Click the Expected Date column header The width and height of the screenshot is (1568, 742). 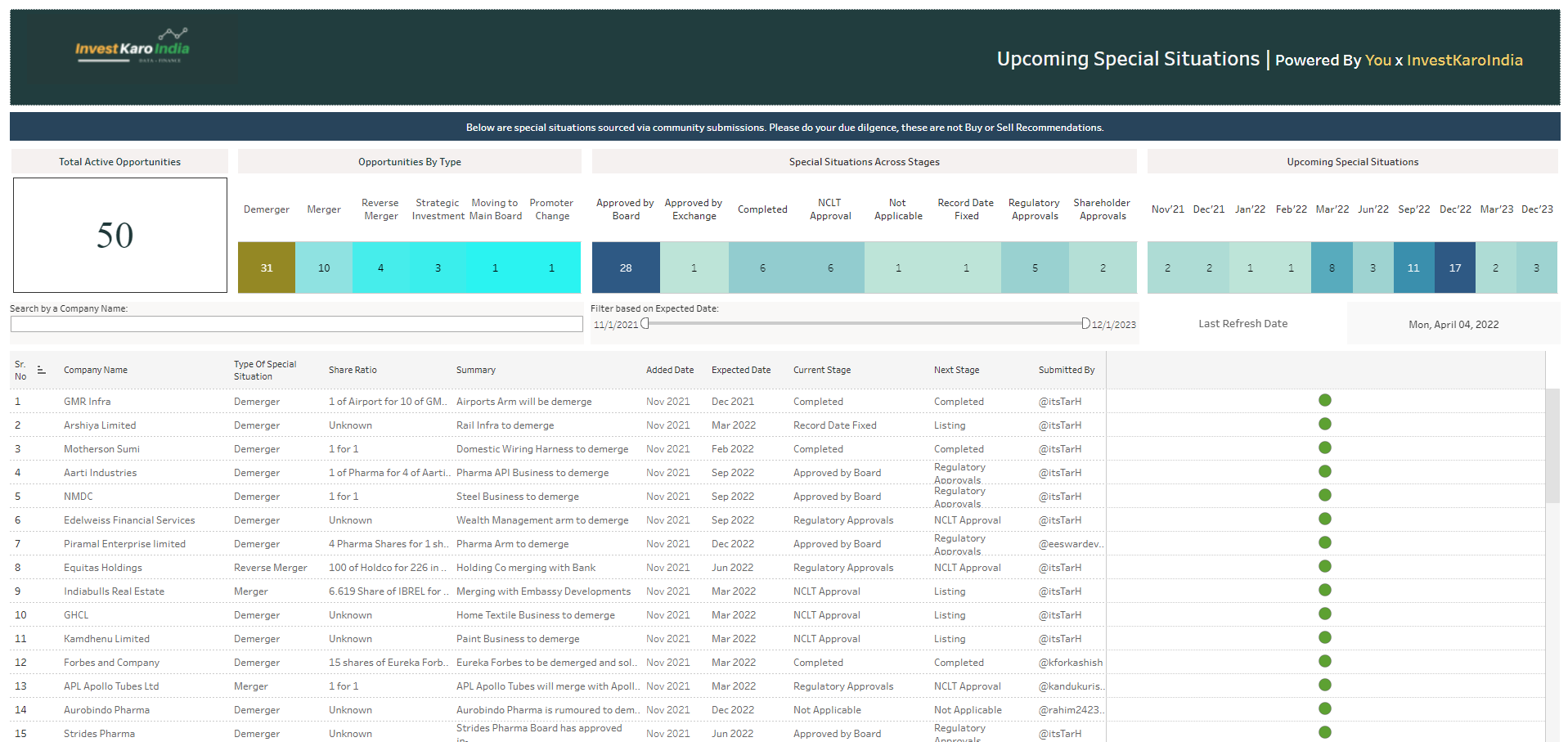[x=741, y=371]
